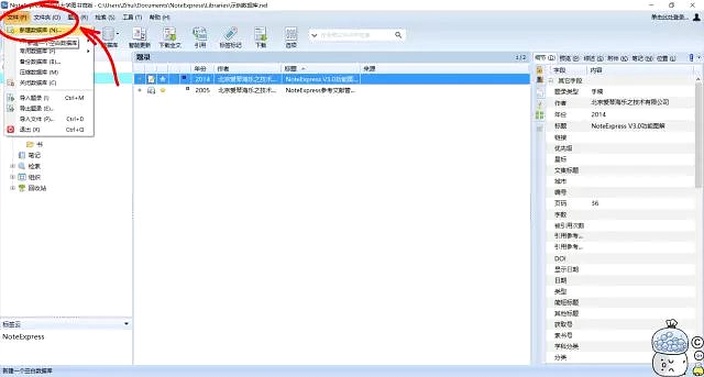The height and width of the screenshot is (377, 704).
Task: Choose 关闭数据库 (C) from the File menu
Action: [x=49, y=83]
